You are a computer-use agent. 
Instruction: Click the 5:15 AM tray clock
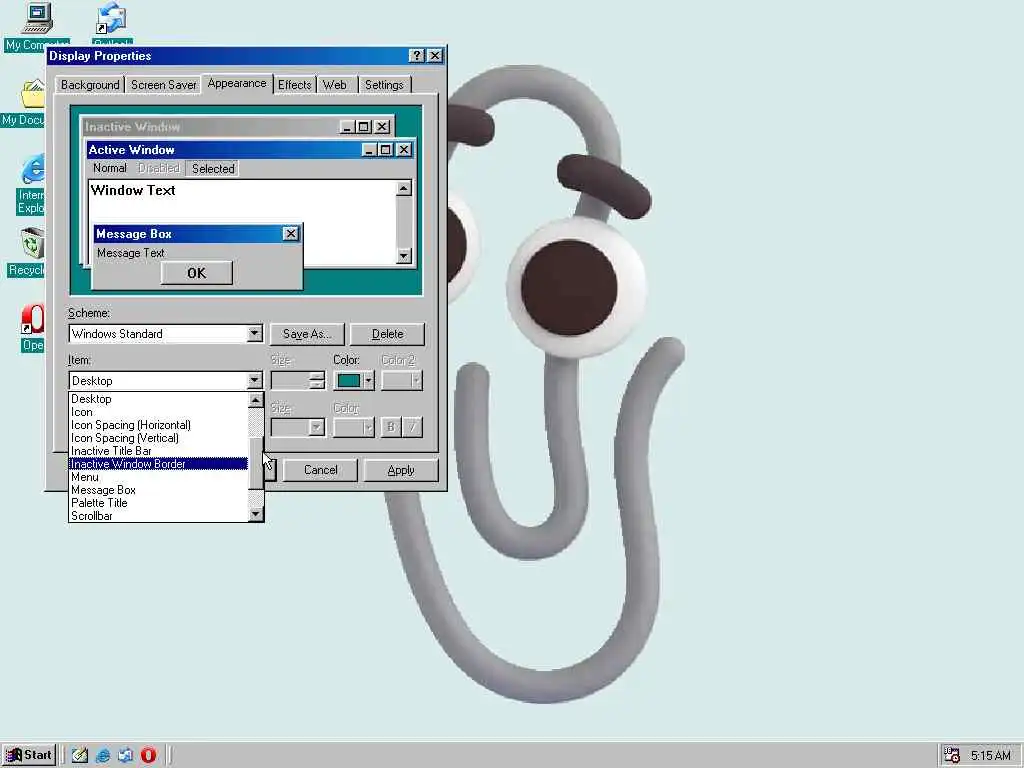point(990,756)
